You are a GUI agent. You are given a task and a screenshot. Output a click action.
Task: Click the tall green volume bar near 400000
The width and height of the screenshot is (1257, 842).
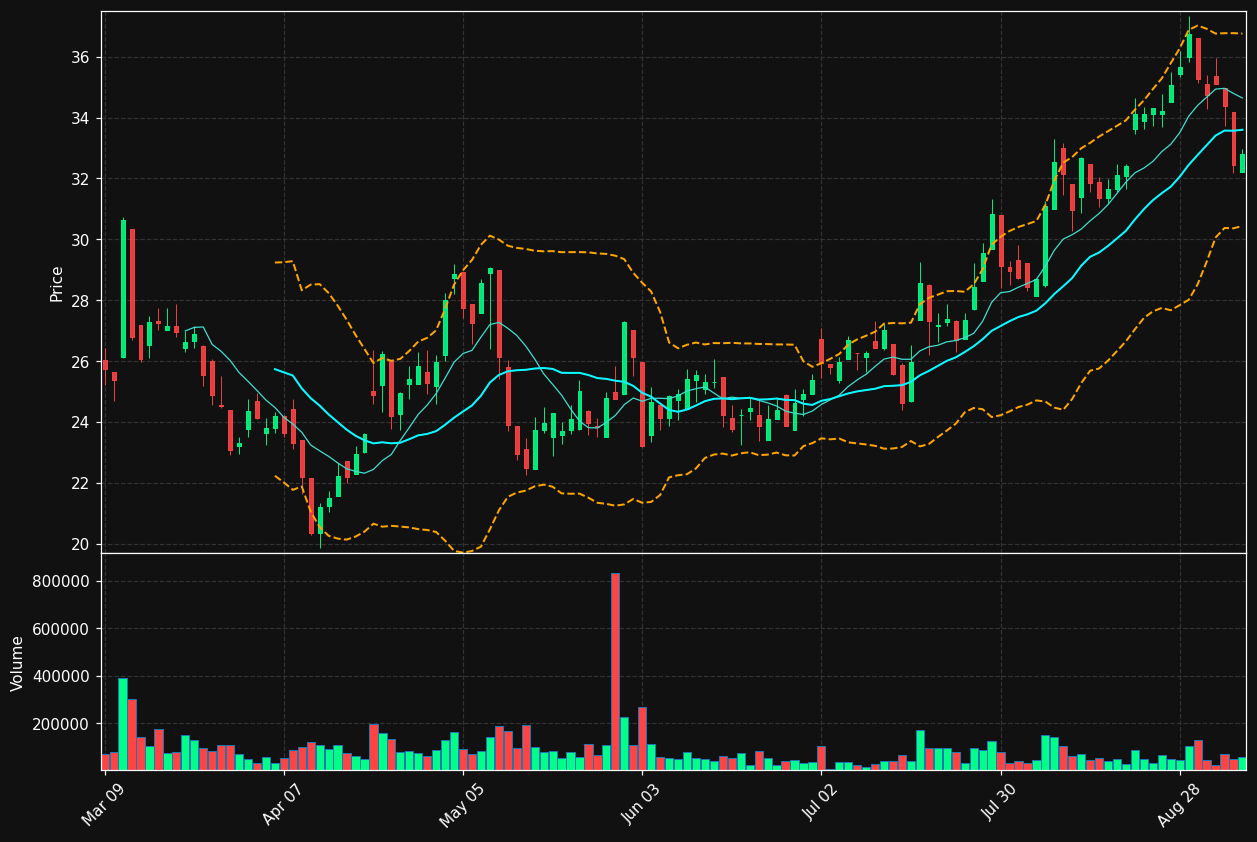coord(123,724)
